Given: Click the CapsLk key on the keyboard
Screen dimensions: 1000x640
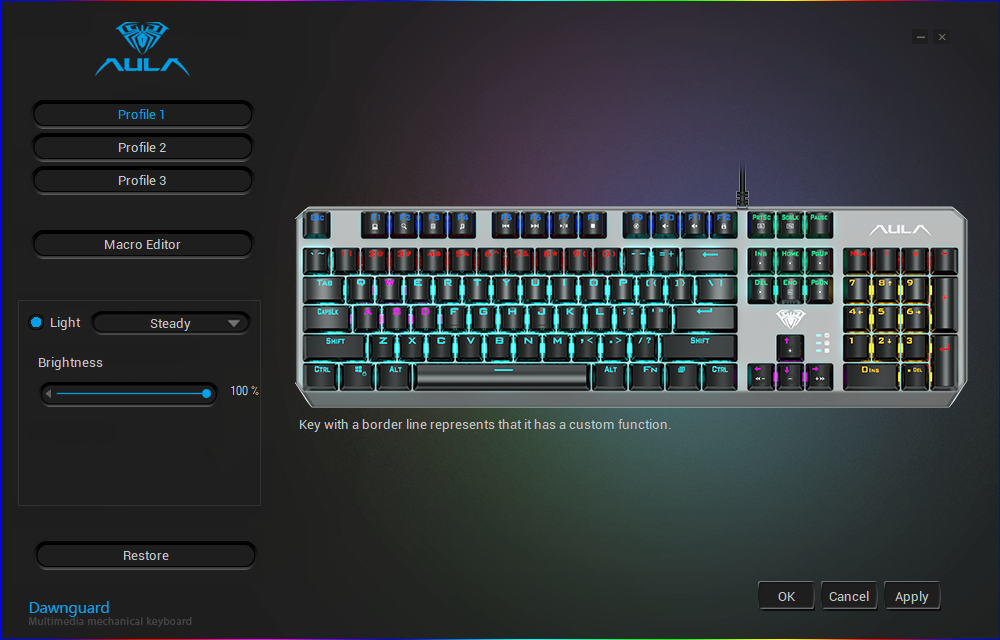Looking at the screenshot, I should (x=328, y=319).
